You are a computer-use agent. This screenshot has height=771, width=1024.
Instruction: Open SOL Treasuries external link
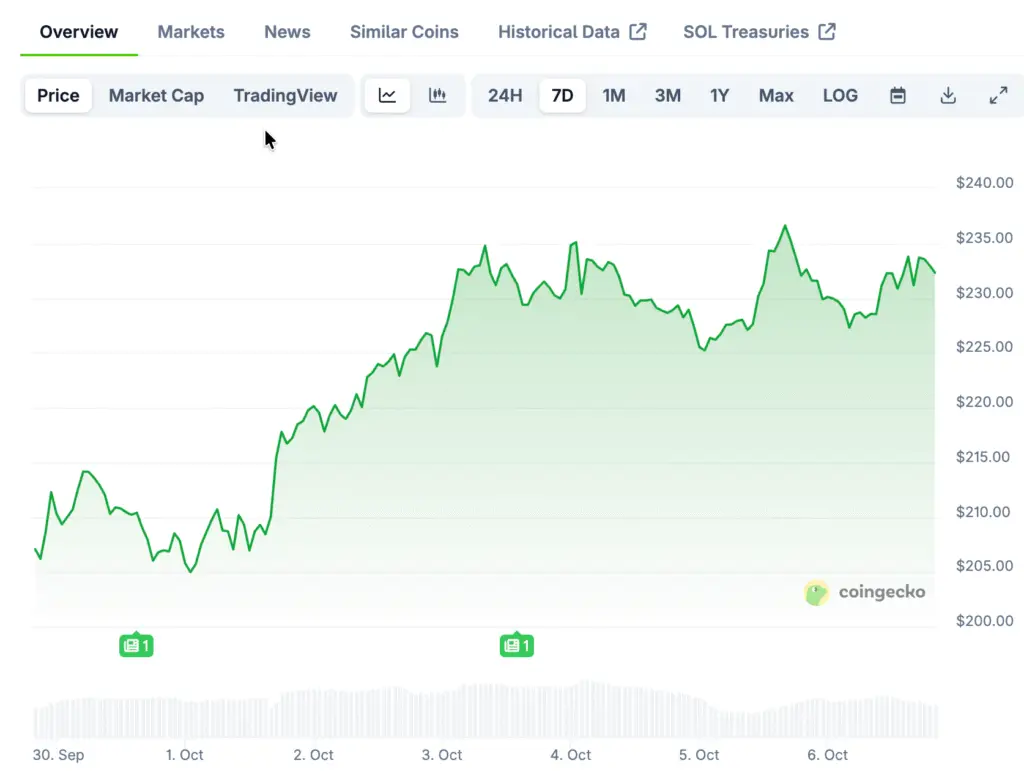click(x=759, y=32)
